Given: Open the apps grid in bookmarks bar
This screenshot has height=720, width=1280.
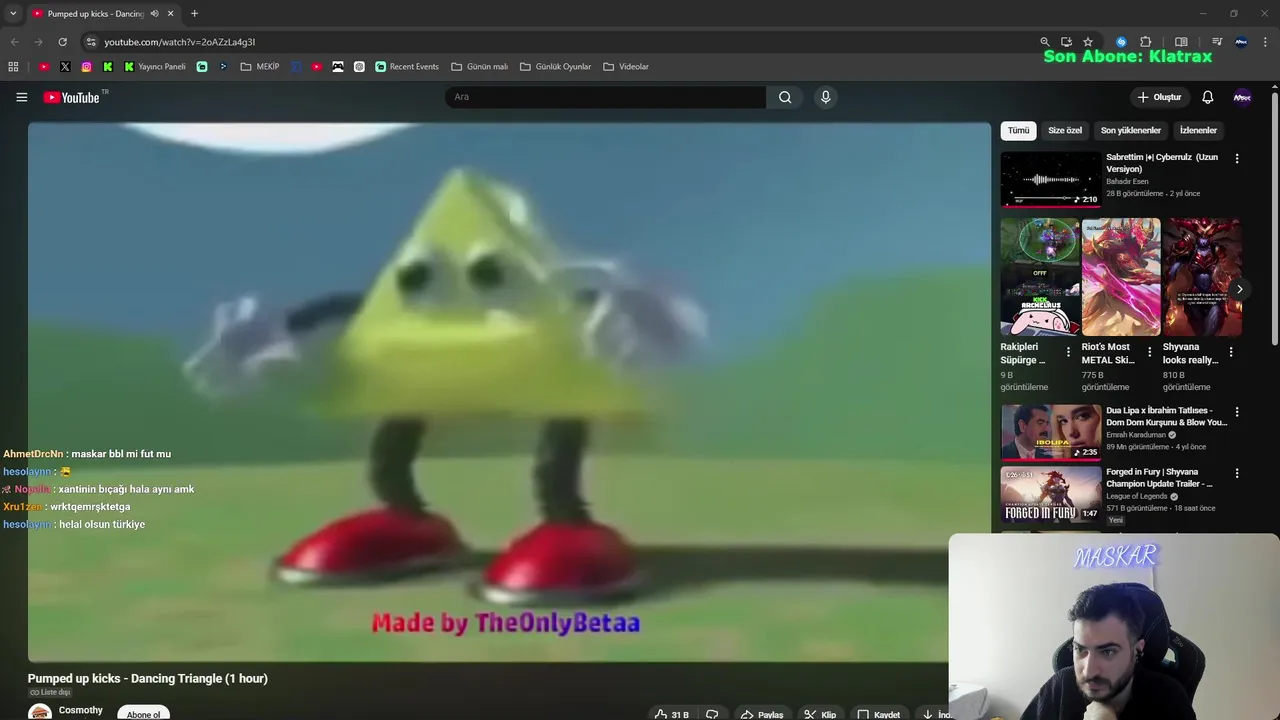Looking at the screenshot, I should 13,67.
